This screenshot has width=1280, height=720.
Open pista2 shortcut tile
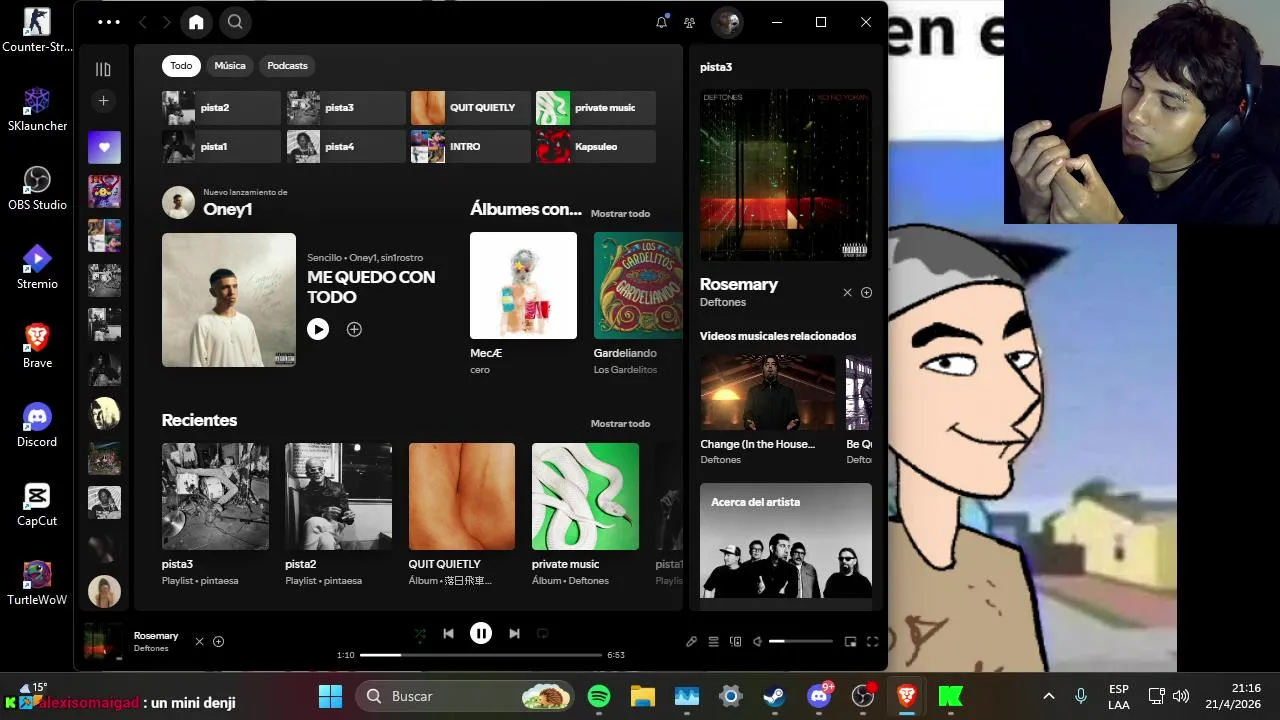click(221, 108)
